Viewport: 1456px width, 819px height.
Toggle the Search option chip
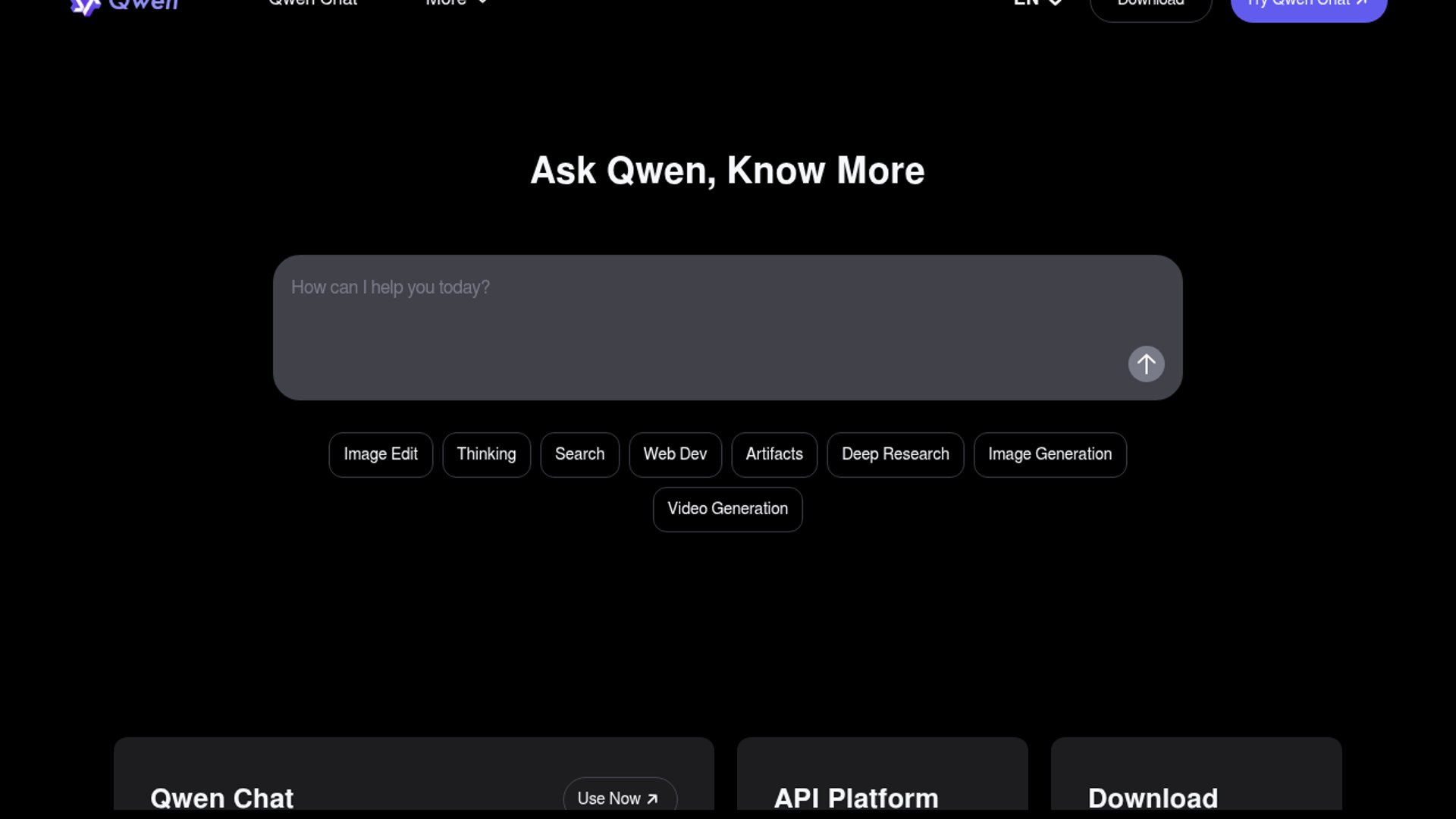pyautogui.click(x=579, y=454)
